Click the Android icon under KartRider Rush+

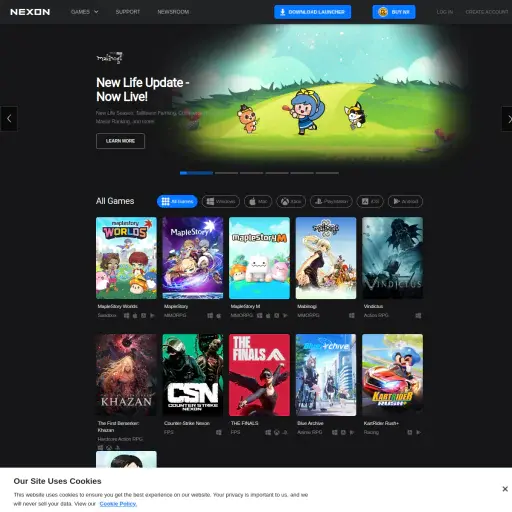(418, 432)
